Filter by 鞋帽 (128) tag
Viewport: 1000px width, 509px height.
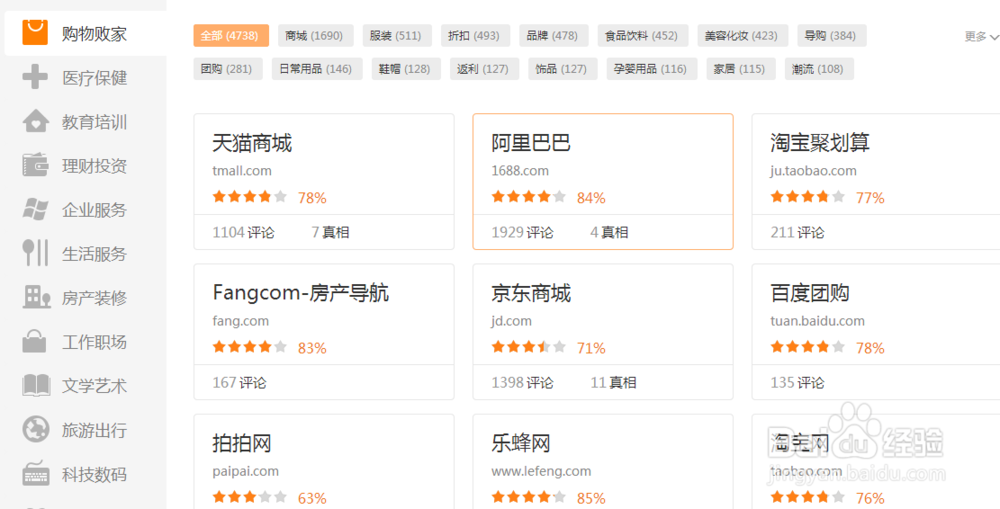[406, 69]
